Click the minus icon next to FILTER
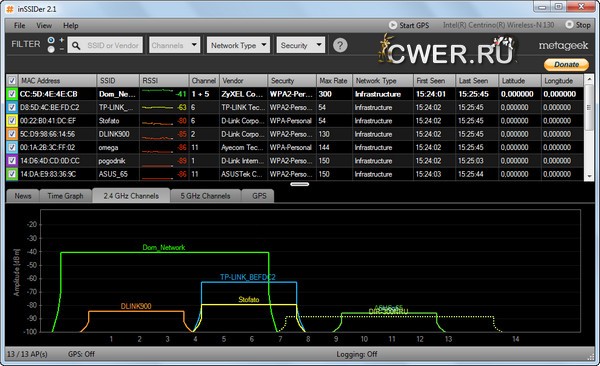Viewport: 600px width, 366px height. tap(62, 49)
